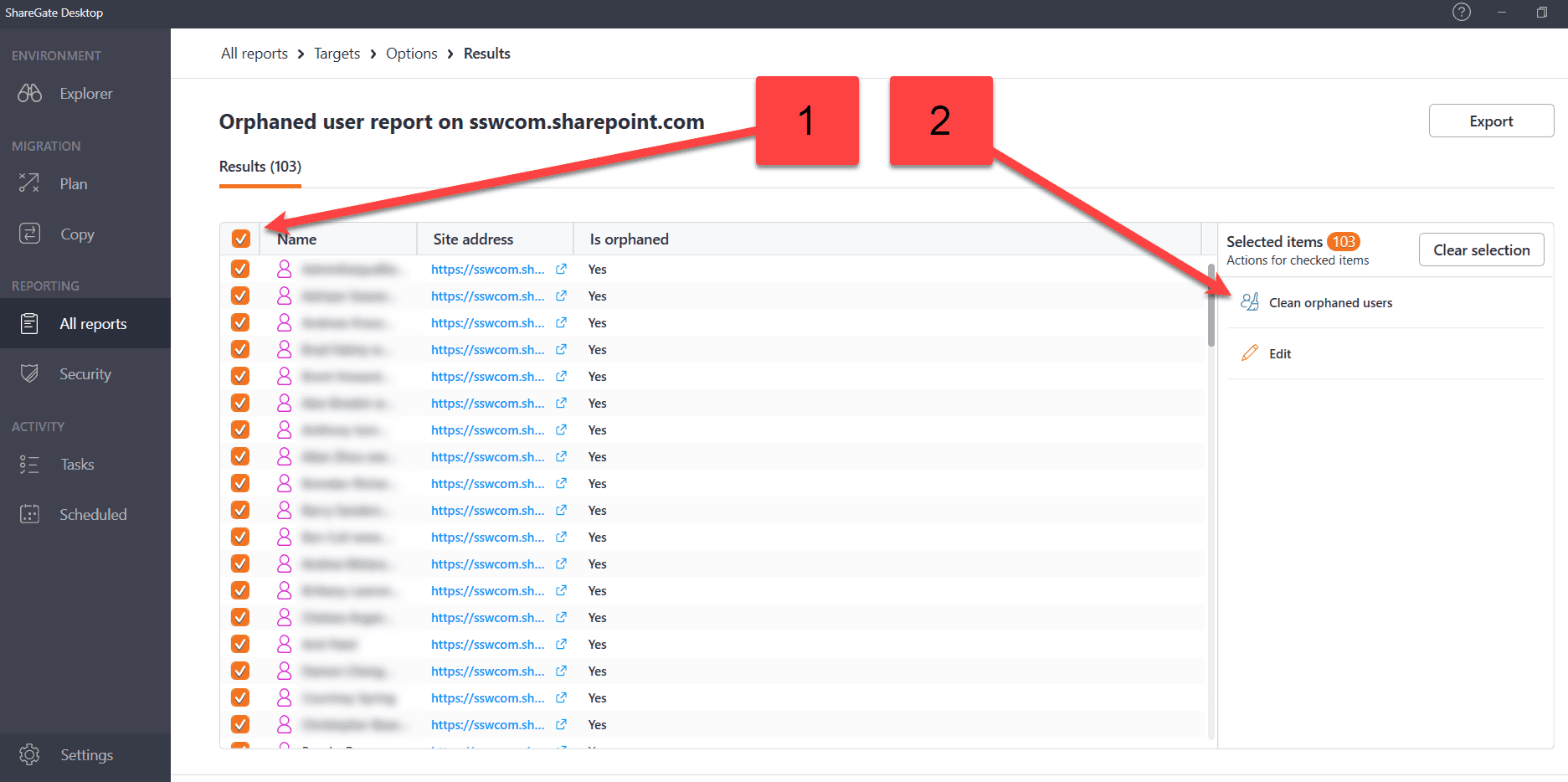This screenshot has width=1568, height=782.
Task: Select the Copy icon in sidebar
Action: click(x=30, y=234)
